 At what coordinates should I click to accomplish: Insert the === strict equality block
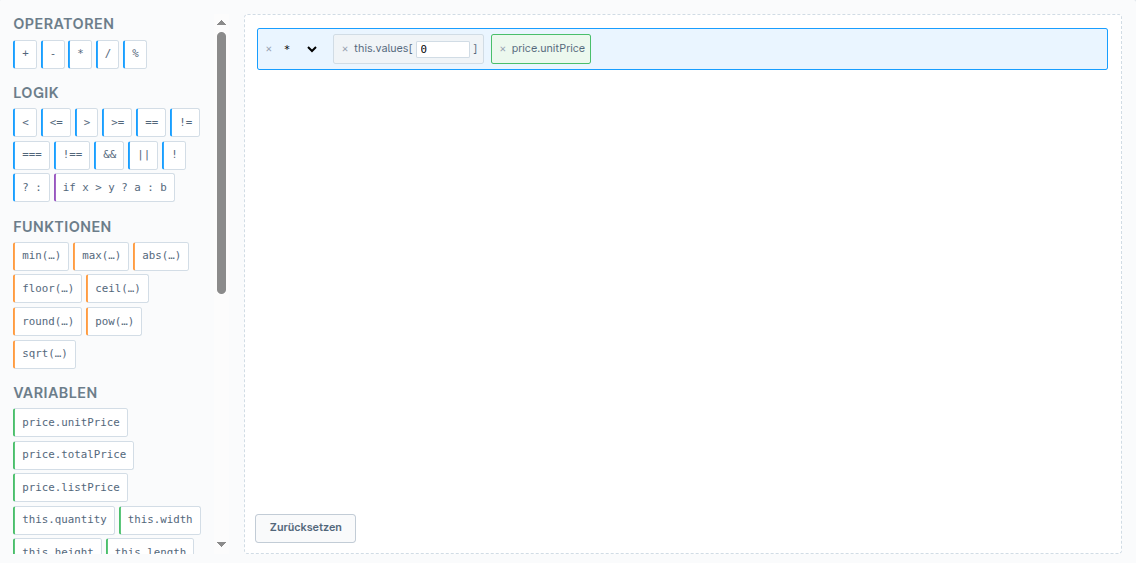[32, 155]
